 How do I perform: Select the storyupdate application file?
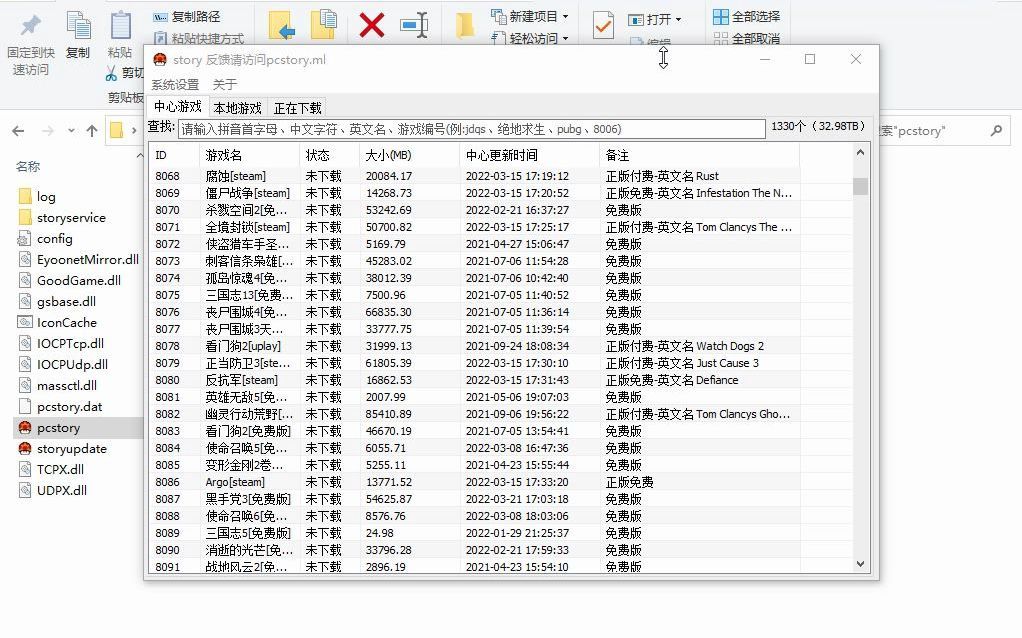tap(63, 448)
